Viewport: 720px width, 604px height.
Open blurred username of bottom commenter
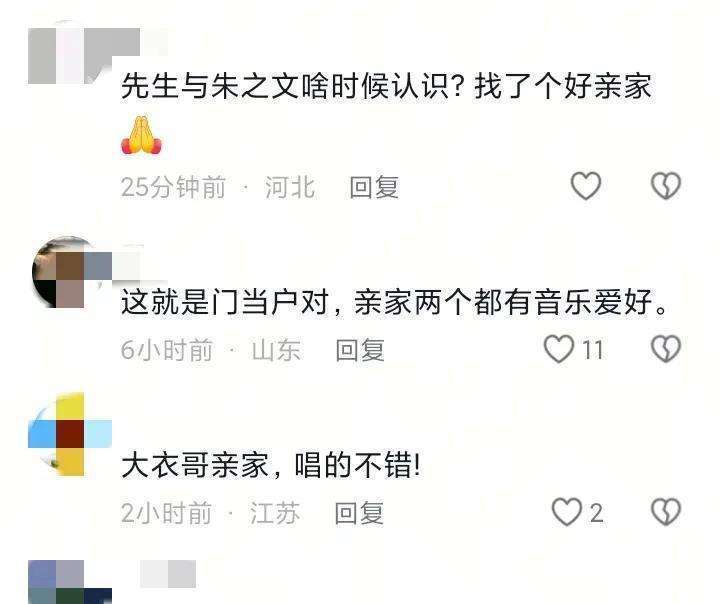(168, 573)
